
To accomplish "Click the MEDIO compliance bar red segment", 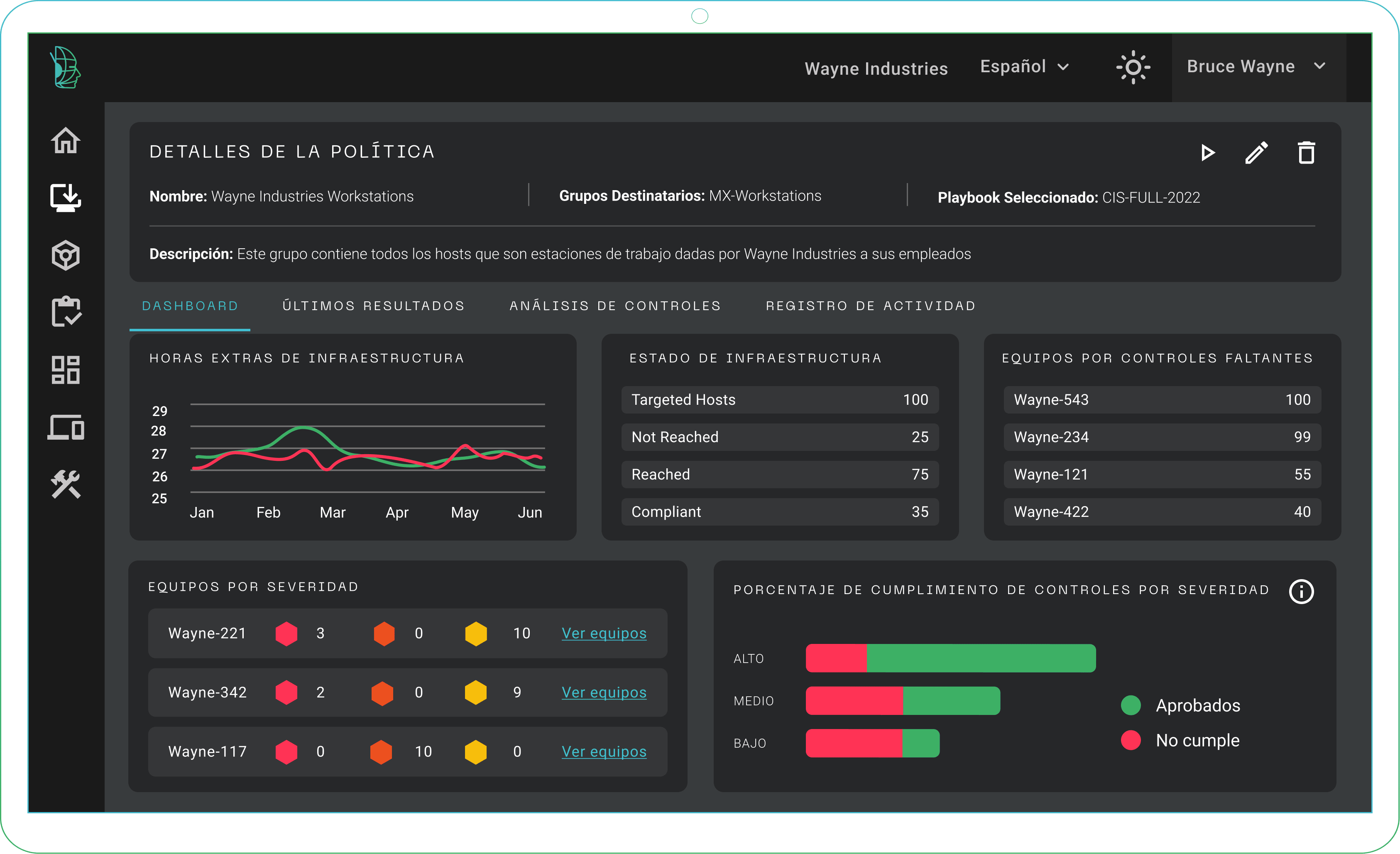I will coord(854,700).
